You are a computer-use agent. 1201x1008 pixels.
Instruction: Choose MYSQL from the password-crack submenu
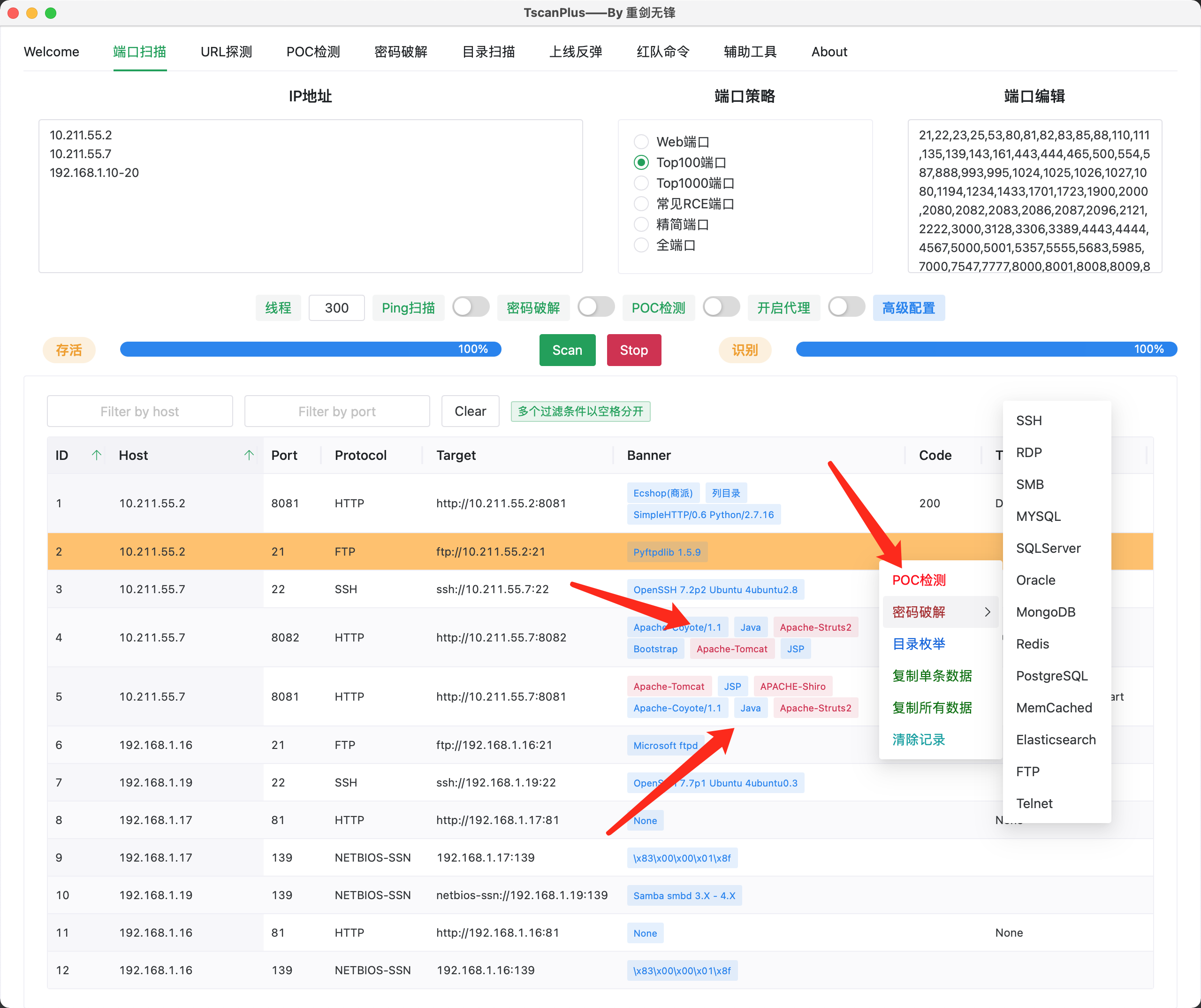(1038, 516)
